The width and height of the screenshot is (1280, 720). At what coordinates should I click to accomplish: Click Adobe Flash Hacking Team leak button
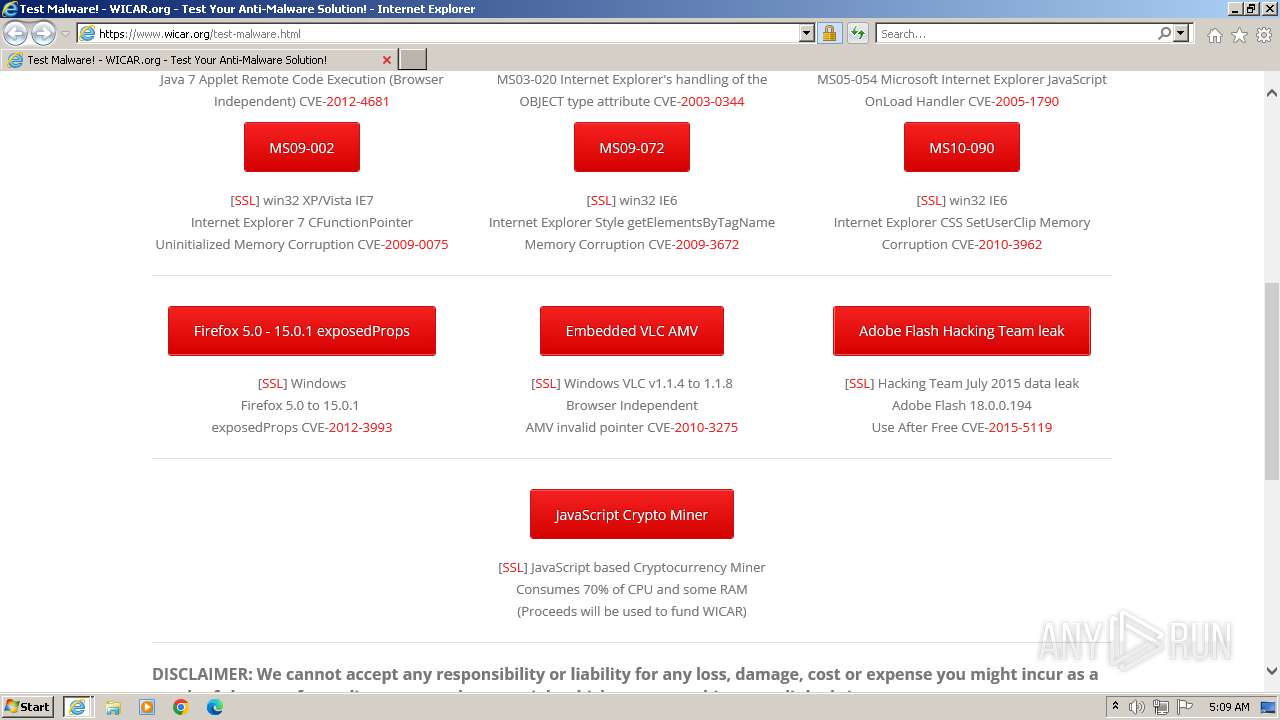point(962,331)
